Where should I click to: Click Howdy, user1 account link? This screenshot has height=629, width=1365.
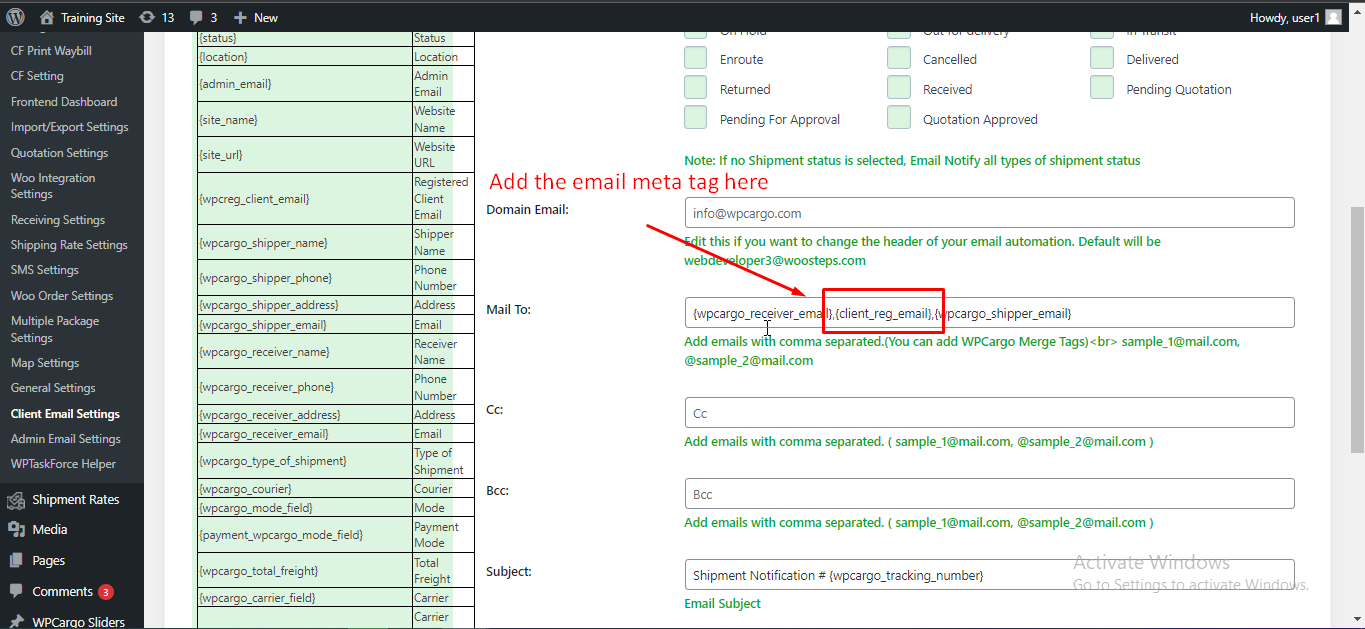pyautogui.click(x=1284, y=18)
